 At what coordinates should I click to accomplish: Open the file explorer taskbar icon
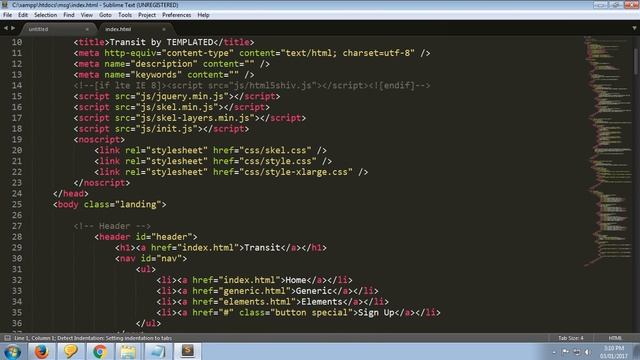(x=128, y=351)
